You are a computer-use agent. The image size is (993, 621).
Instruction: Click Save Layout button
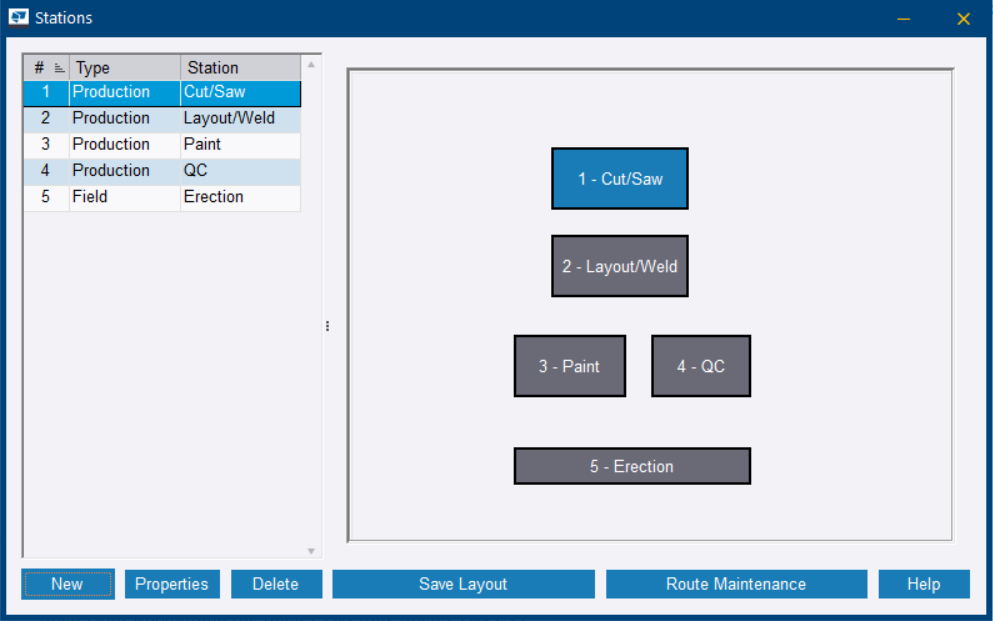tap(463, 584)
